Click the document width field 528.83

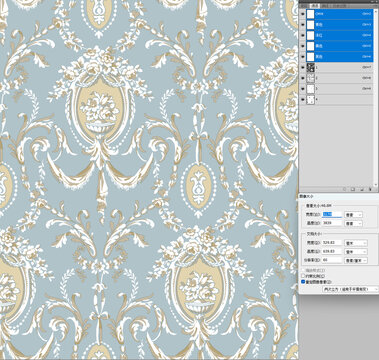click(332, 243)
